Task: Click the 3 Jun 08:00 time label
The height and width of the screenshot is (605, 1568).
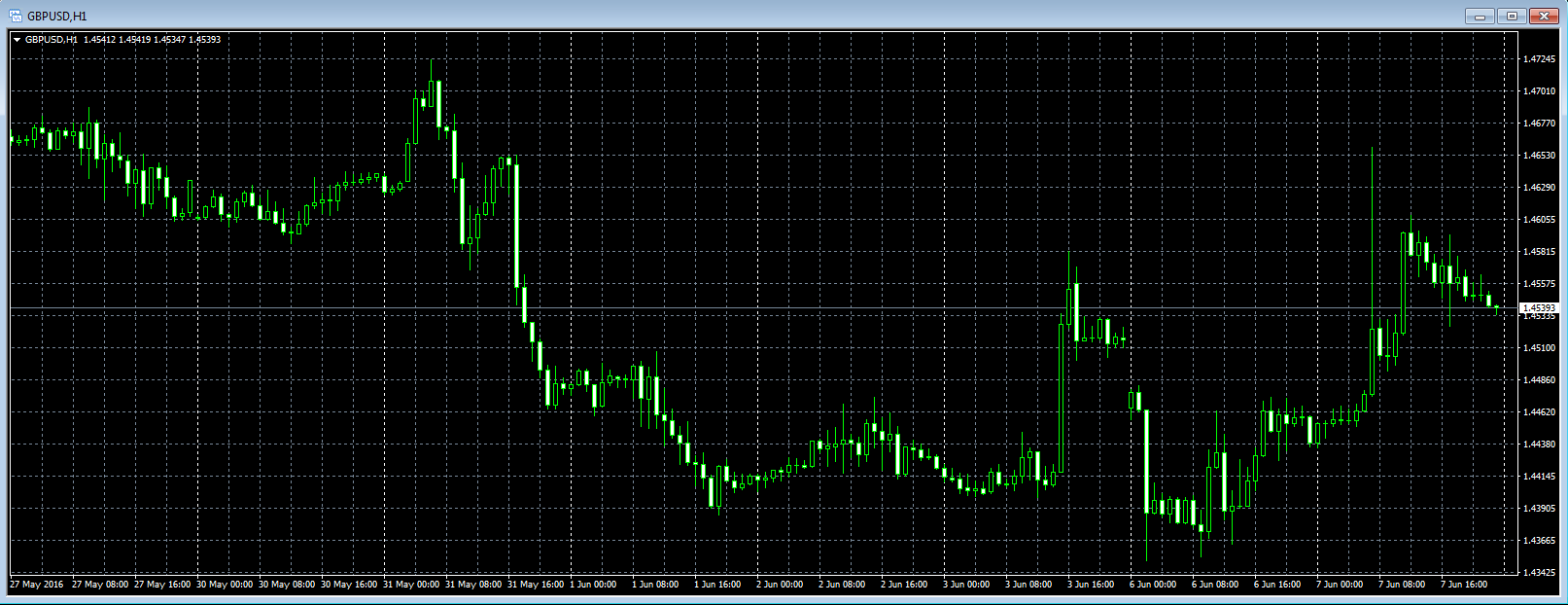Action: click(x=1028, y=585)
